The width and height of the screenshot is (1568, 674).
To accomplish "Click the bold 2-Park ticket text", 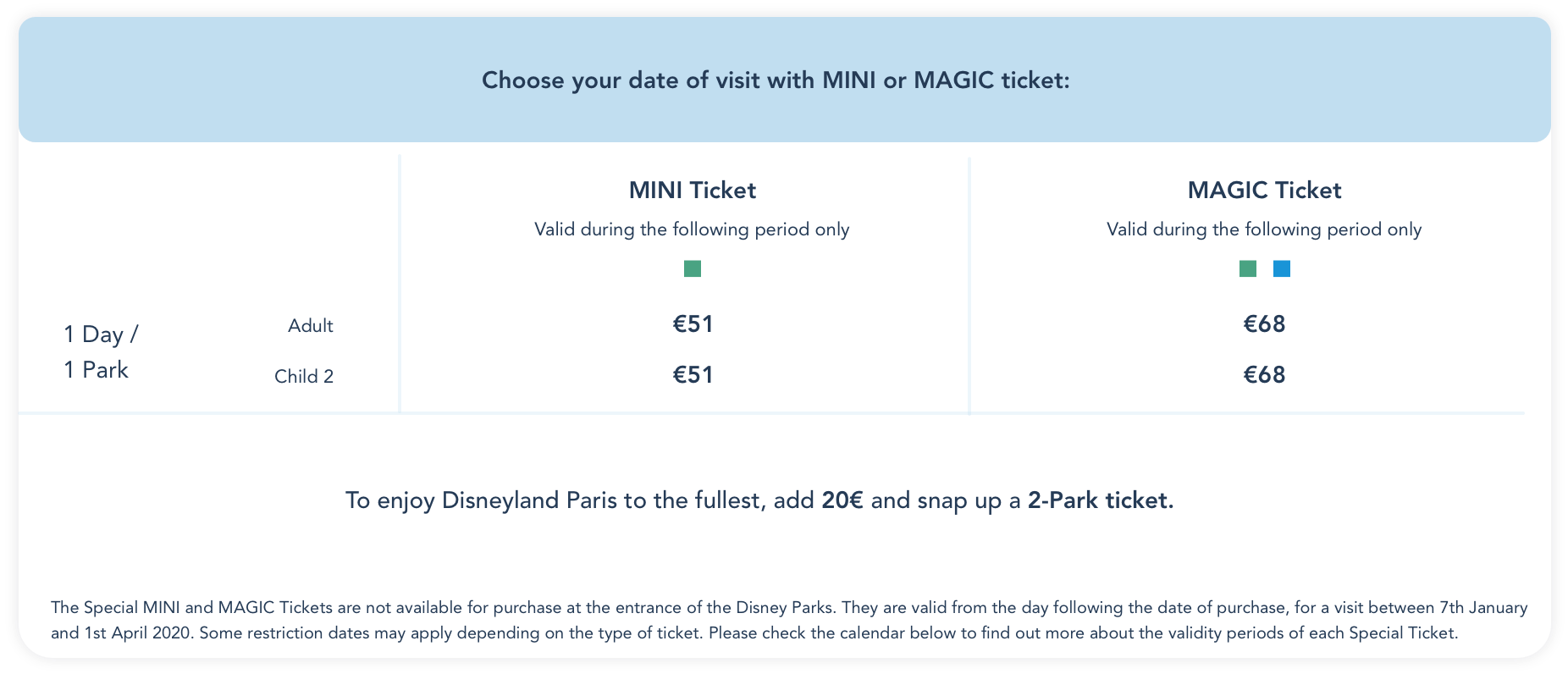I will pyautogui.click(x=1101, y=500).
